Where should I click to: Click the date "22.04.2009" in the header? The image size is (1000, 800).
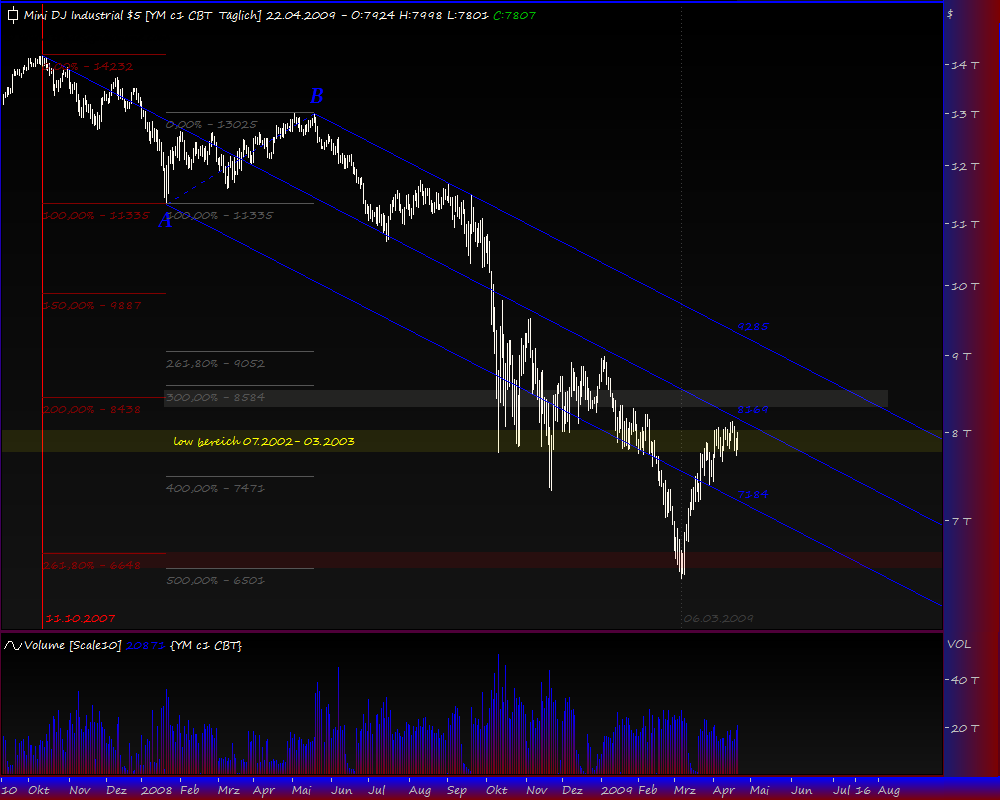pyautogui.click(x=300, y=15)
